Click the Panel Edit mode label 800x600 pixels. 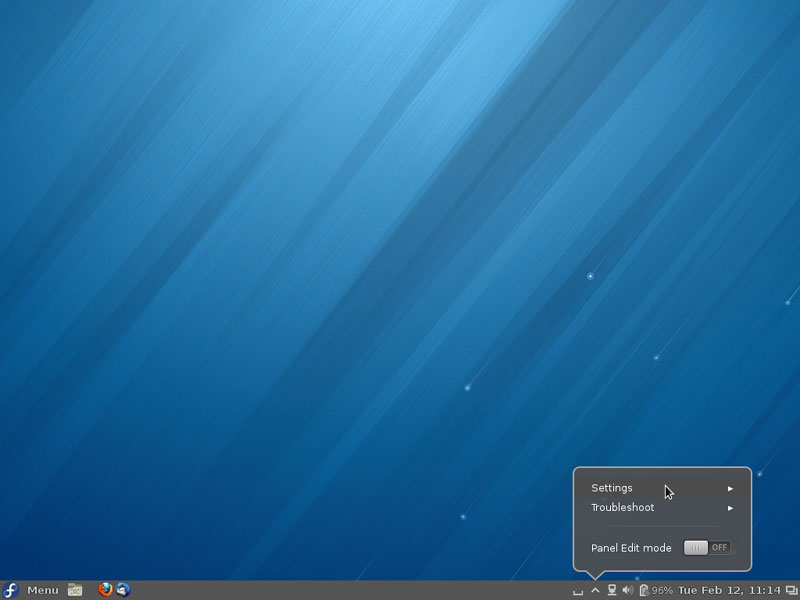[631, 548]
